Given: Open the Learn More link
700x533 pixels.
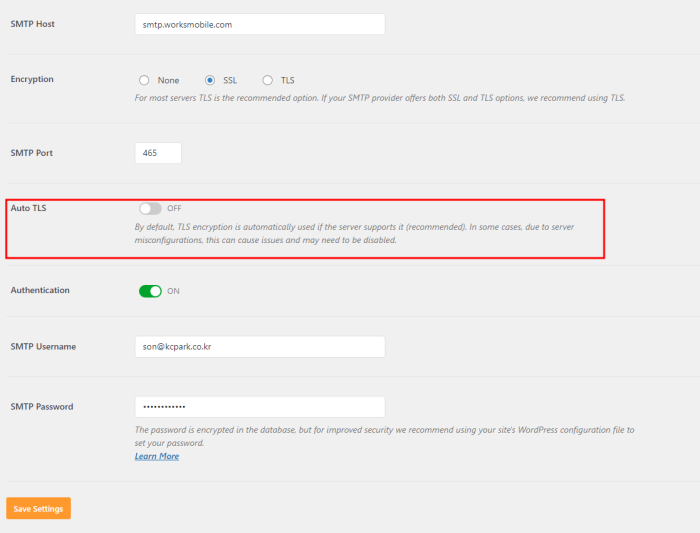Looking at the screenshot, I should (x=157, y=456).
